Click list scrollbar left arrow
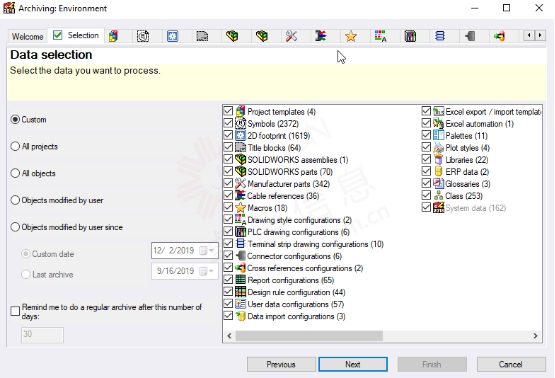This screenshot has height=378, width=555. pyautogui.click(x=229, y=336)
